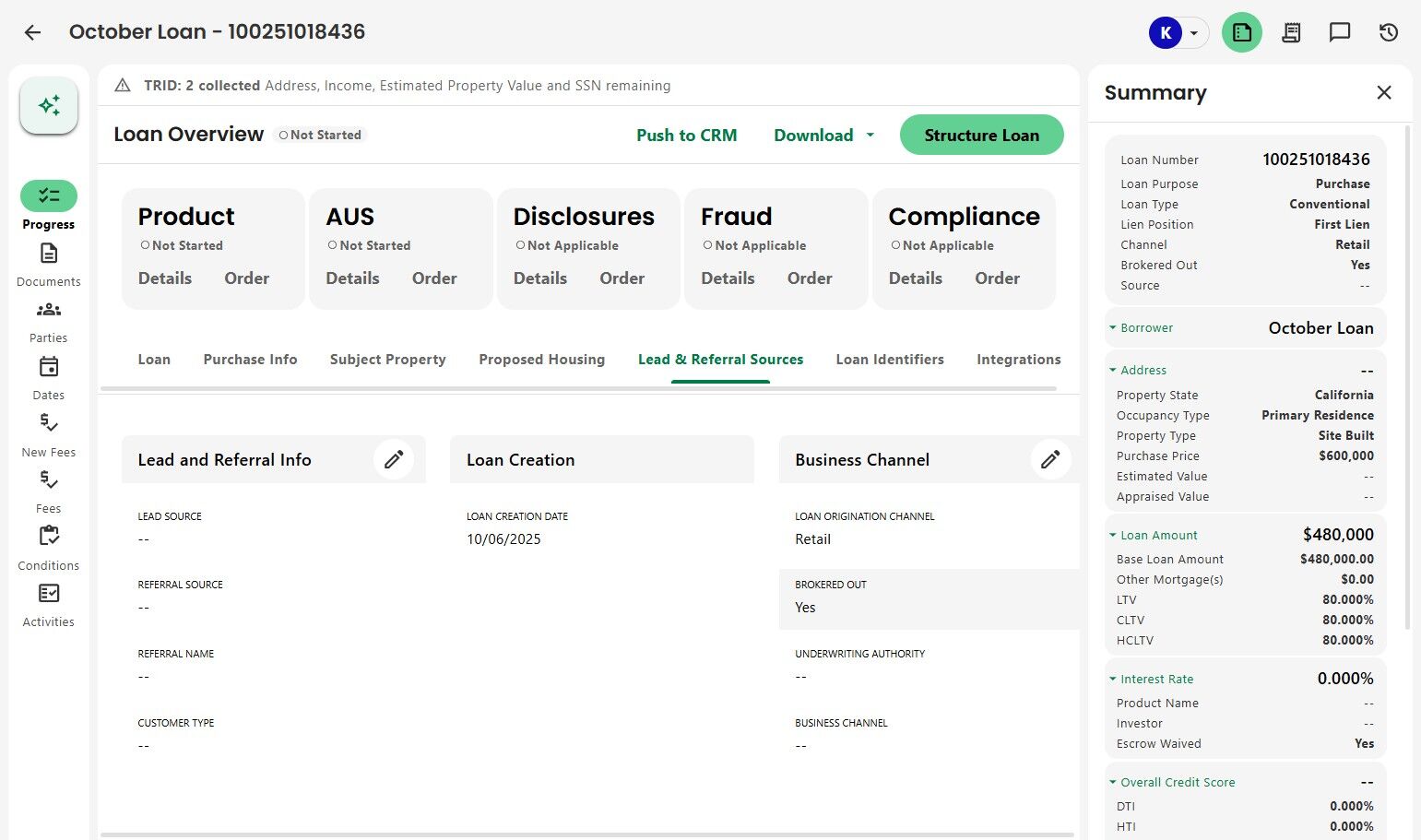This screenshot has height=840, width=1421.
Task: Edit Lead and Referral Info
Action: [x=394, y=459]
